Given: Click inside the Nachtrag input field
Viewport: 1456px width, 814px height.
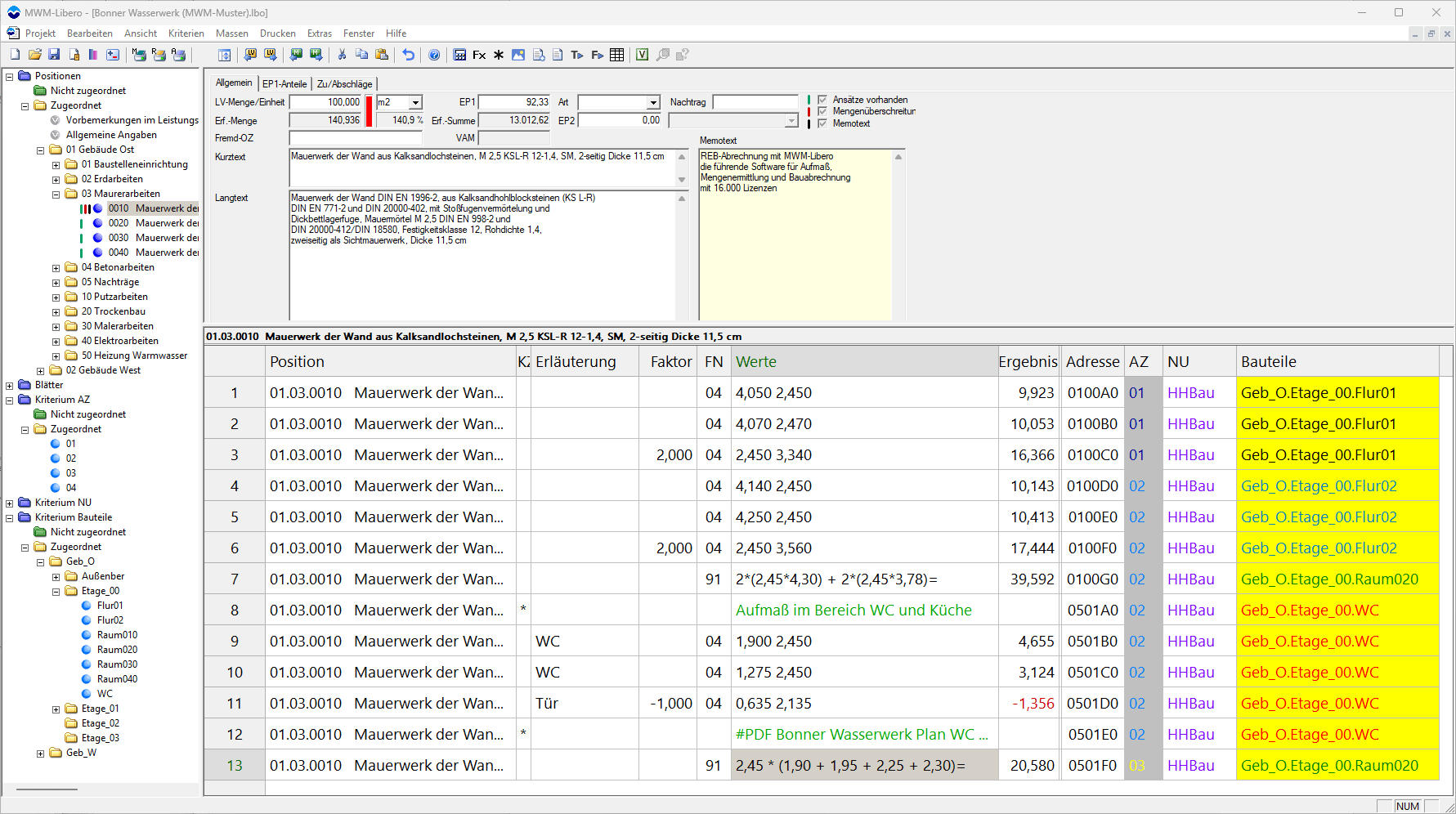Looking at the screenshot, I should click(755, 102).
